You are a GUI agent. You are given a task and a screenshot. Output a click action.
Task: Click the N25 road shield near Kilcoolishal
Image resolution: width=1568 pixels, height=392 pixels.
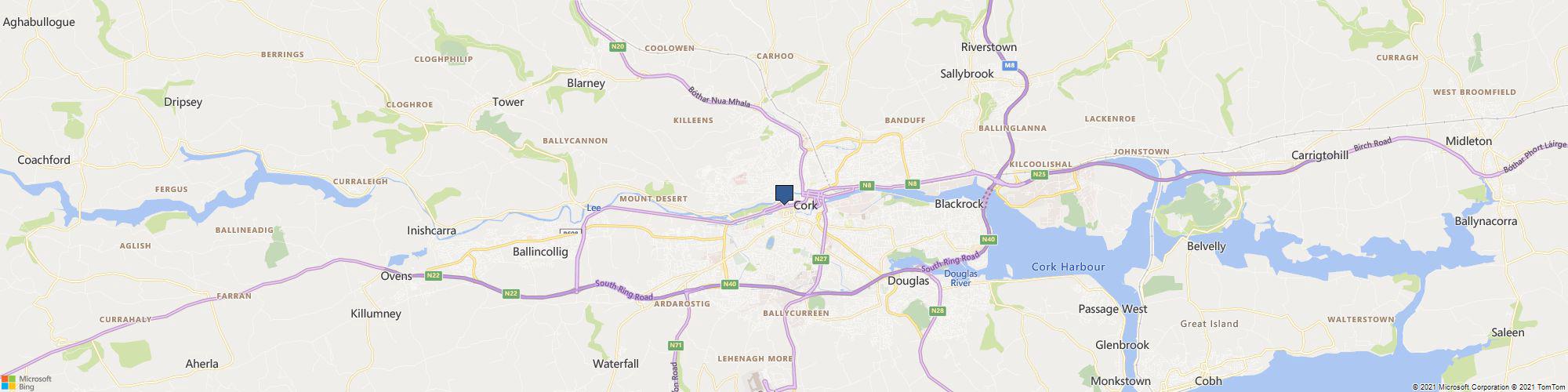point(1040,174)
